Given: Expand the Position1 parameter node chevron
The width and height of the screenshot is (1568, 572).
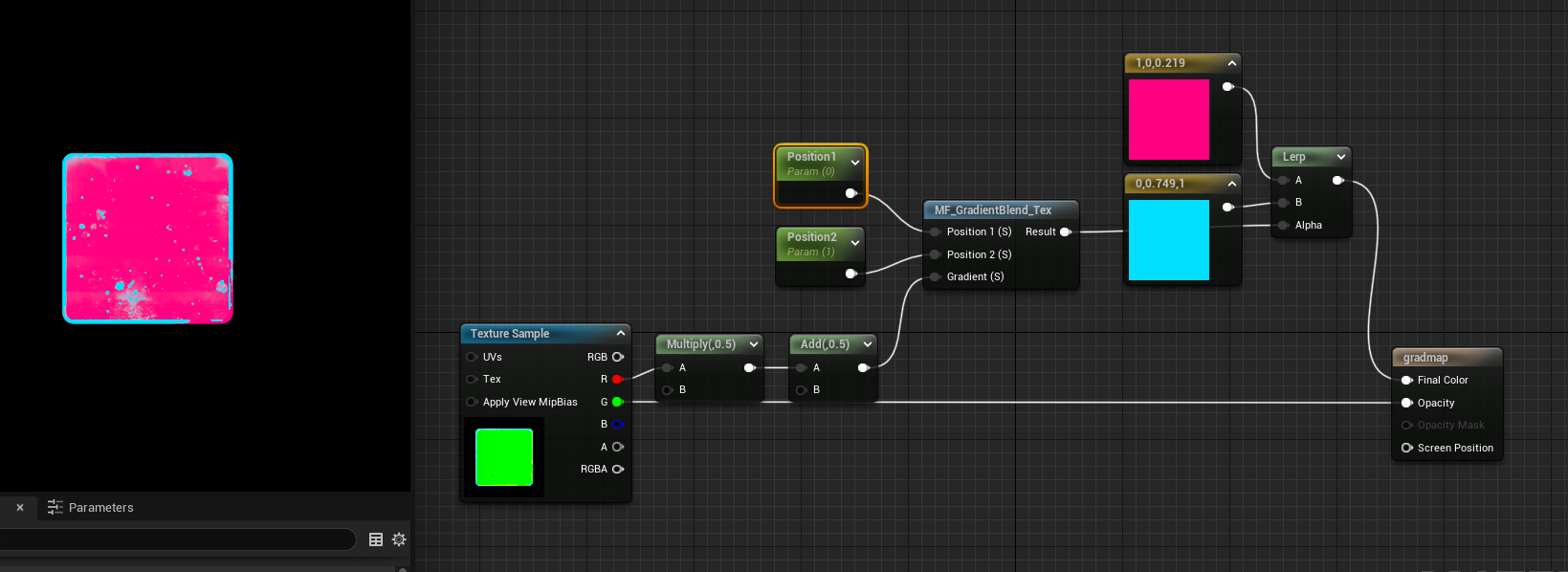Looking at the screenshot, I should pos(855,163).
